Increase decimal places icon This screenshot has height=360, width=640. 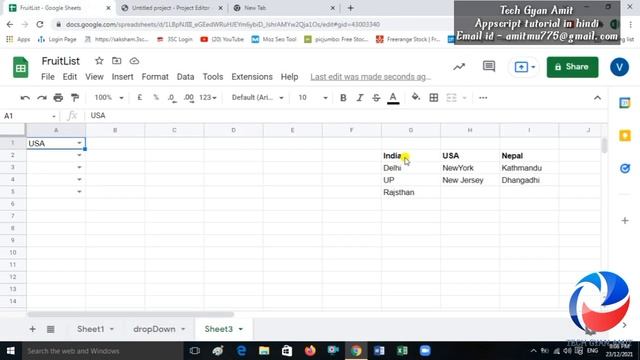point(189,98)
